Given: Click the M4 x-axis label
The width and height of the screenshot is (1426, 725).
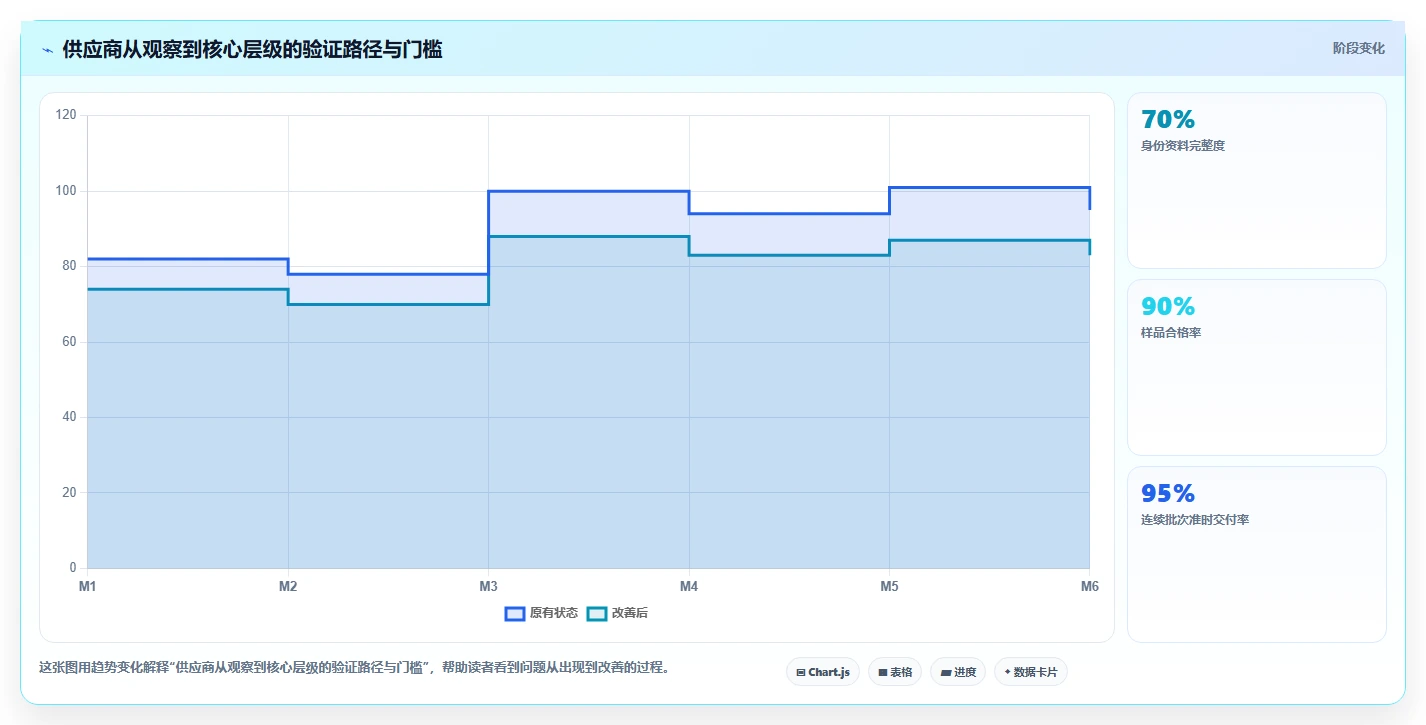Looking at the screenshot, I should [689, 587].
